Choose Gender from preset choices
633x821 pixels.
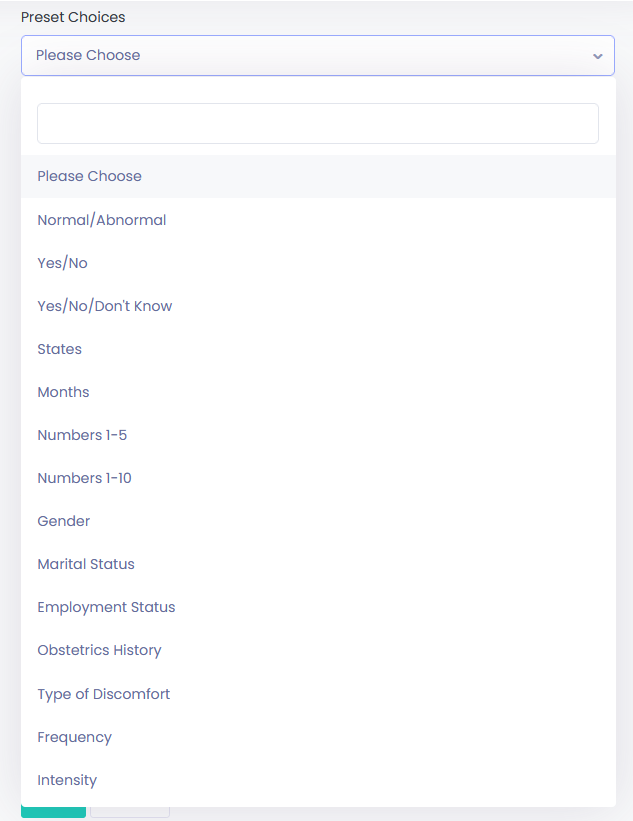coord(318,520)
